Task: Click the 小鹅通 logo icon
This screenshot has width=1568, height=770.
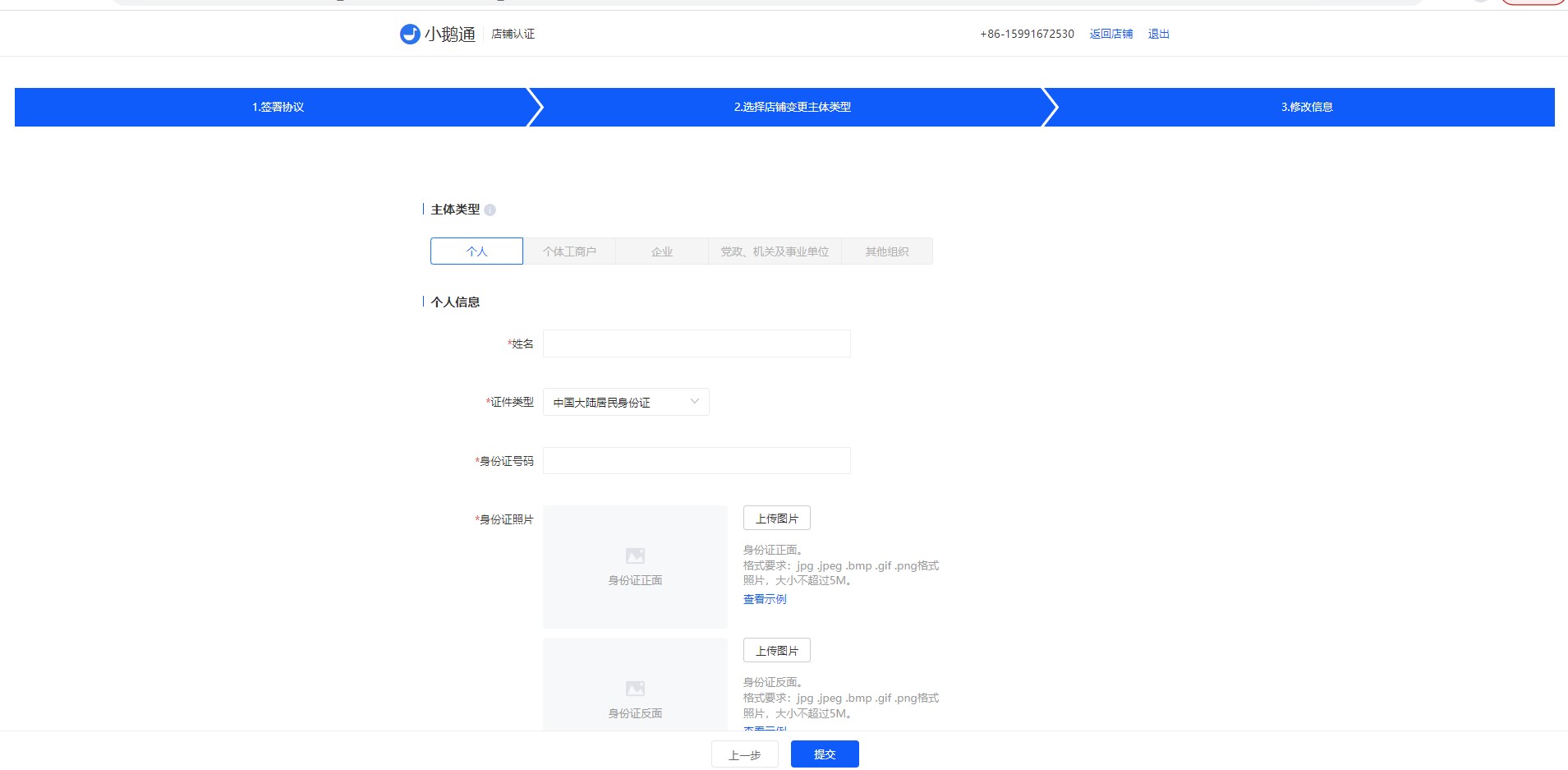Action: pyautogui.click(x=410, y=34)
